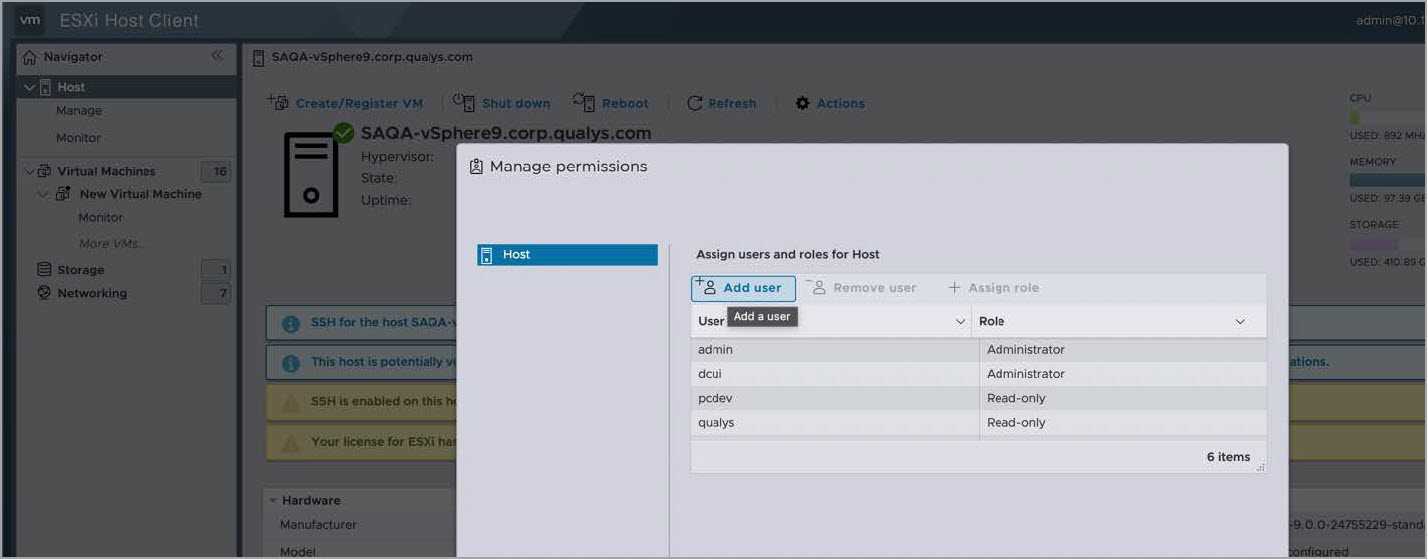This screenshot has width=1427, height=559.
Task: Click the SSH is enabled warning icon
Action: coord(291,402)
